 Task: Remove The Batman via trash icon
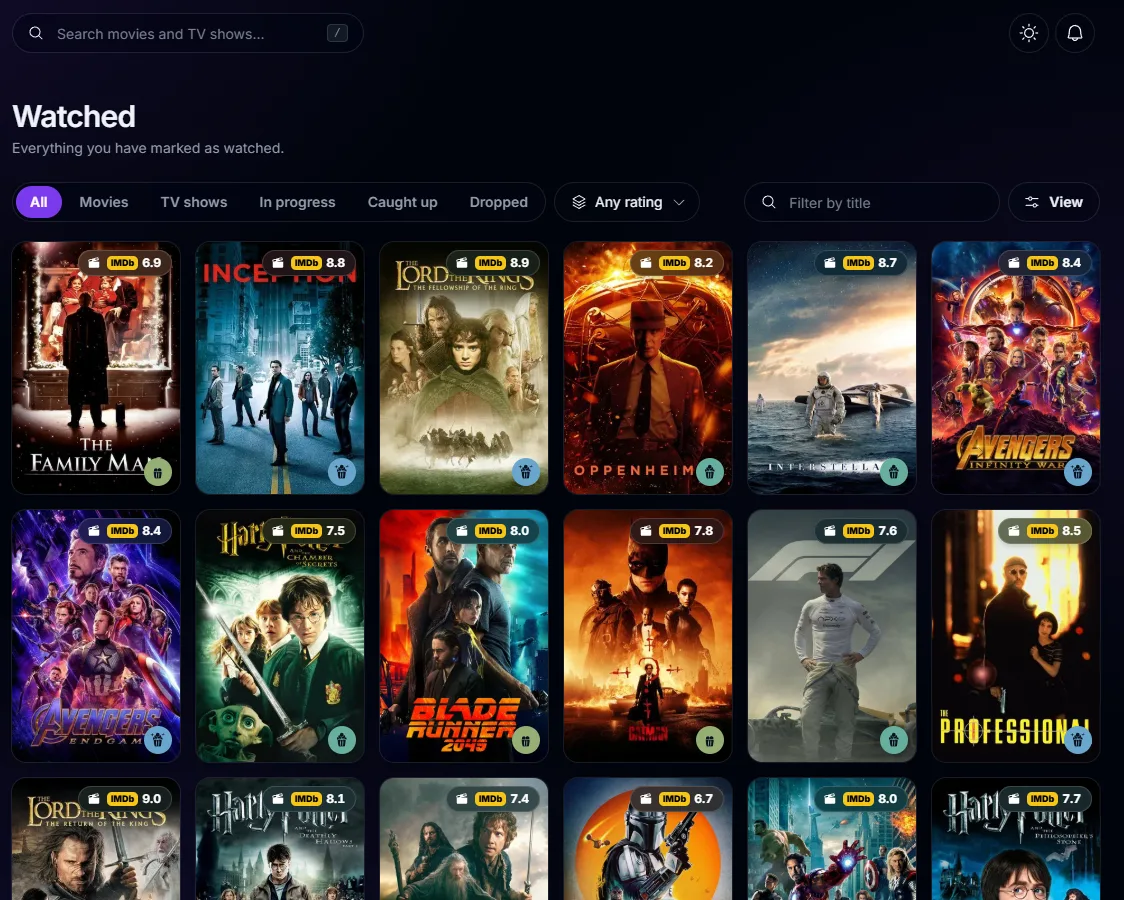(x=710, y=739)
